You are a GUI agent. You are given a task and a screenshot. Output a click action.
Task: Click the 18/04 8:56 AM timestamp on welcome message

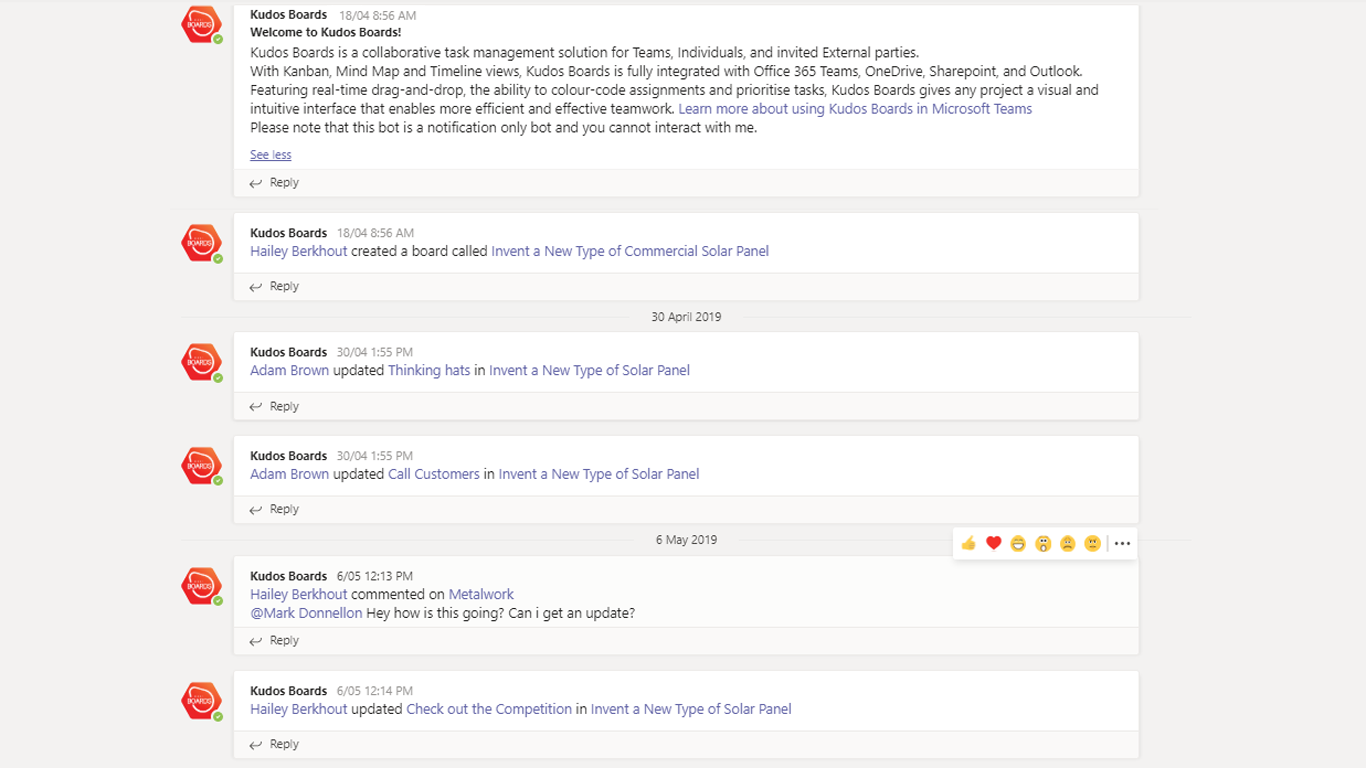[378, 16]
